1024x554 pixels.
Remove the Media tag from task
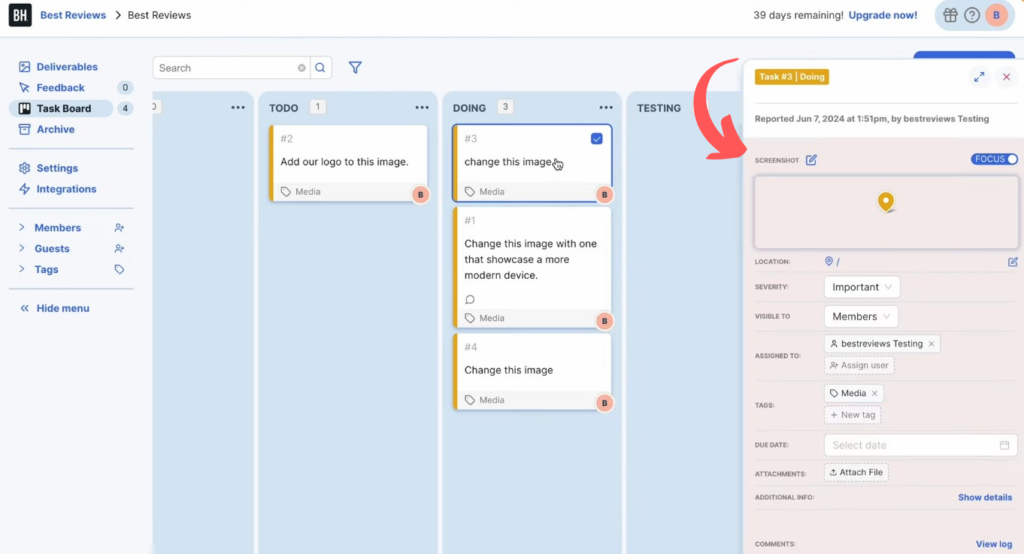point(874,393)
